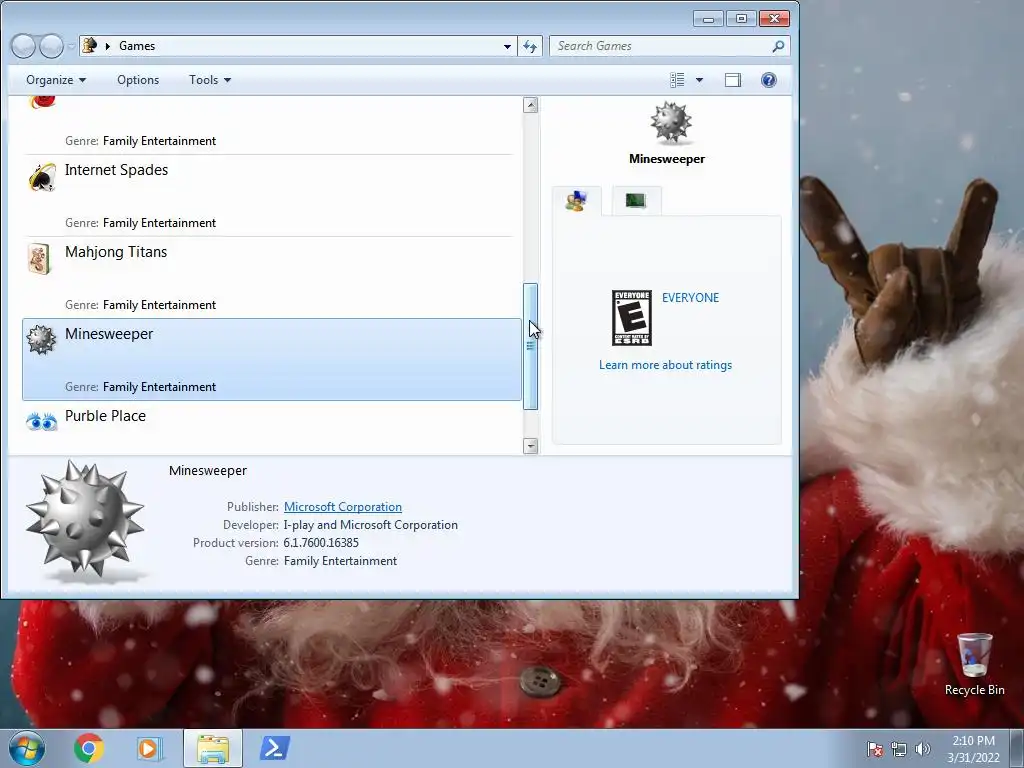Click I-play and Microsoft Corporation developer text
This screenshot has height=768, width=1024.
coord(370,525)
